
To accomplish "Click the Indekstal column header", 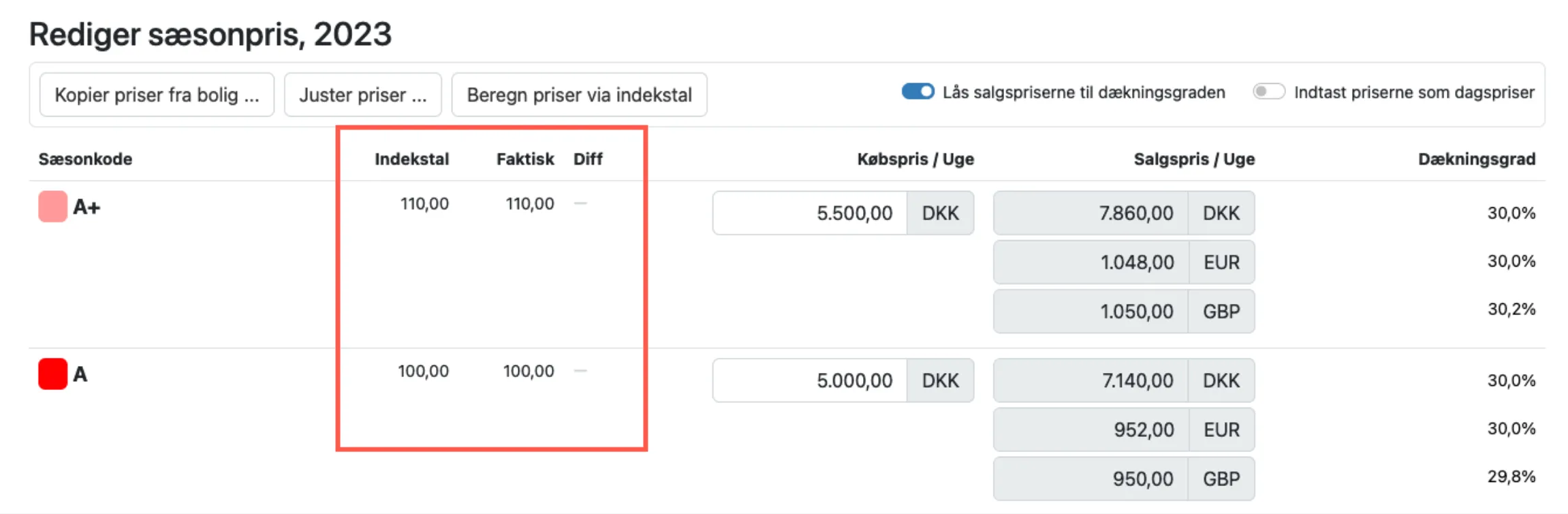I will coord(411,159).
